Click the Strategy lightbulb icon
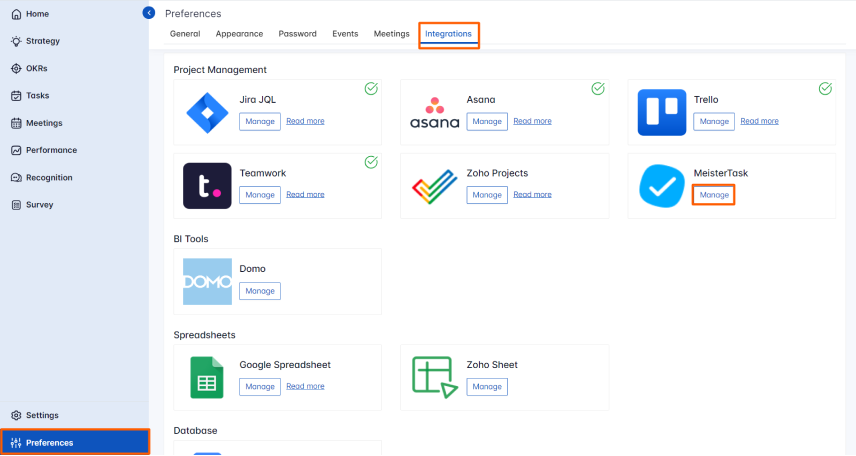 (x=16, y=41)
